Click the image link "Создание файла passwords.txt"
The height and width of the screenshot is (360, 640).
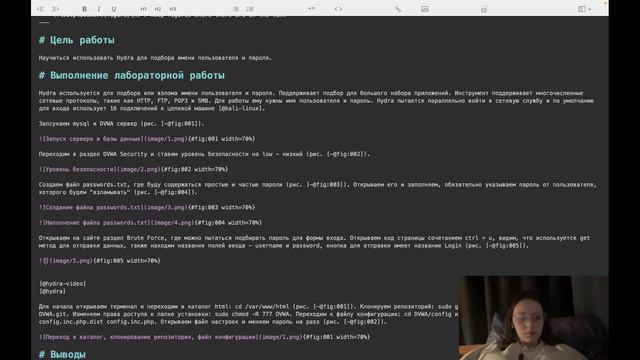click(x=113, y=207)
